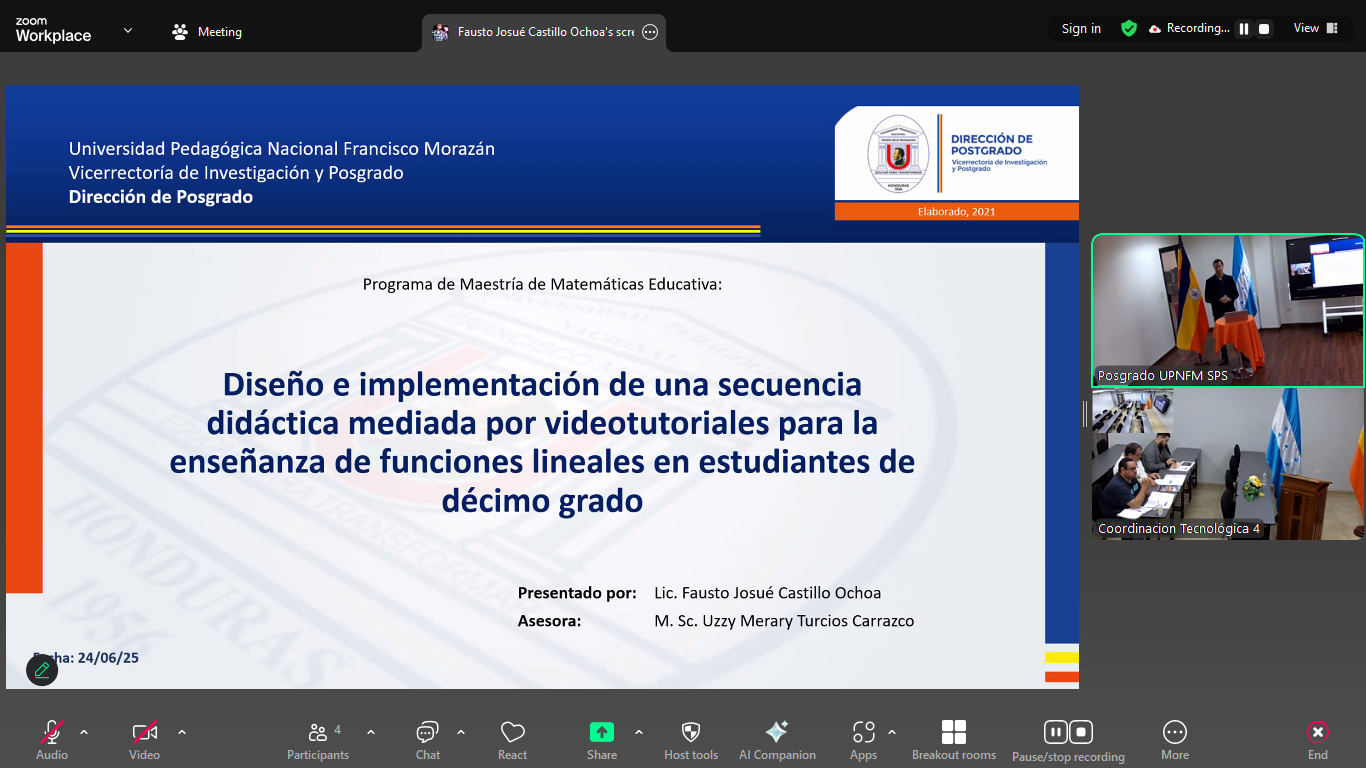Expand audio options arrow beside Audio
Viewport: 1366px width, 768px height.
point(84,732)
